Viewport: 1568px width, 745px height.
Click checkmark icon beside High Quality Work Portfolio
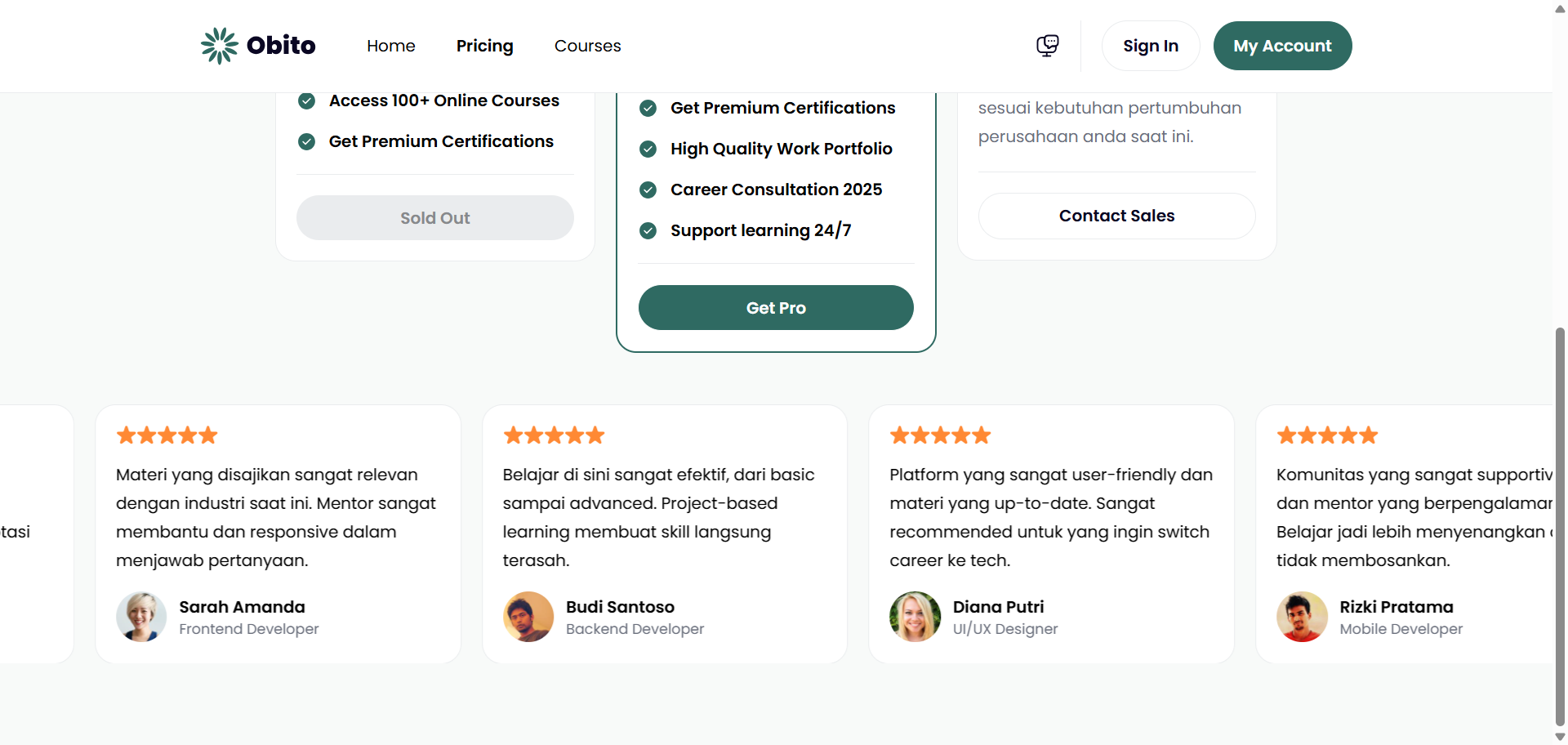[648, 149]
